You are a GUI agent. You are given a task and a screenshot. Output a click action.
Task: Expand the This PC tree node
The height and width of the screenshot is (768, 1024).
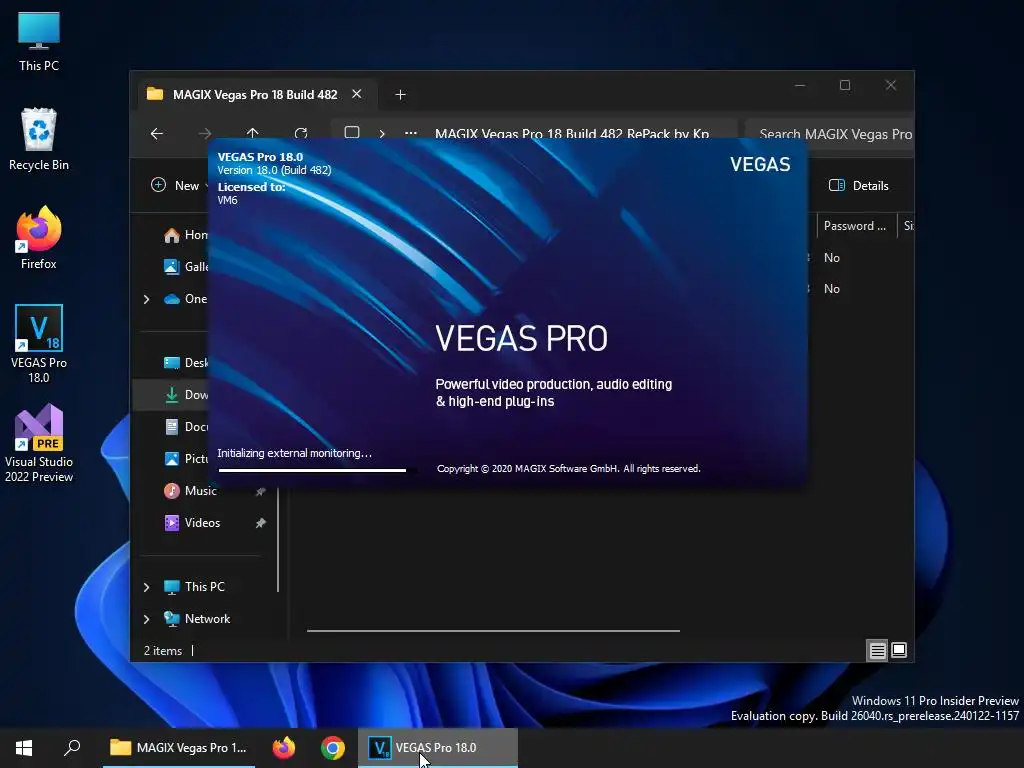tap(147, 587)
